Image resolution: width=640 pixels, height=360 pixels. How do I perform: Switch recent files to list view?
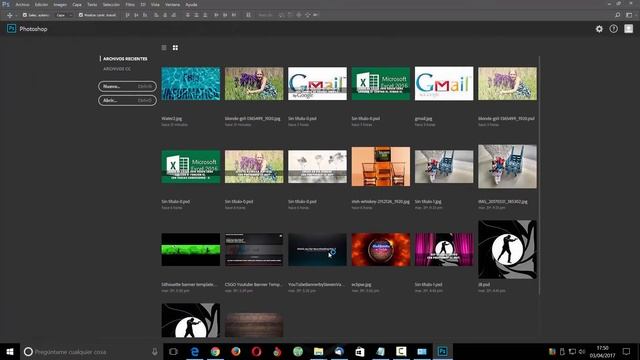pyautogui.click(x=164, y=48)
